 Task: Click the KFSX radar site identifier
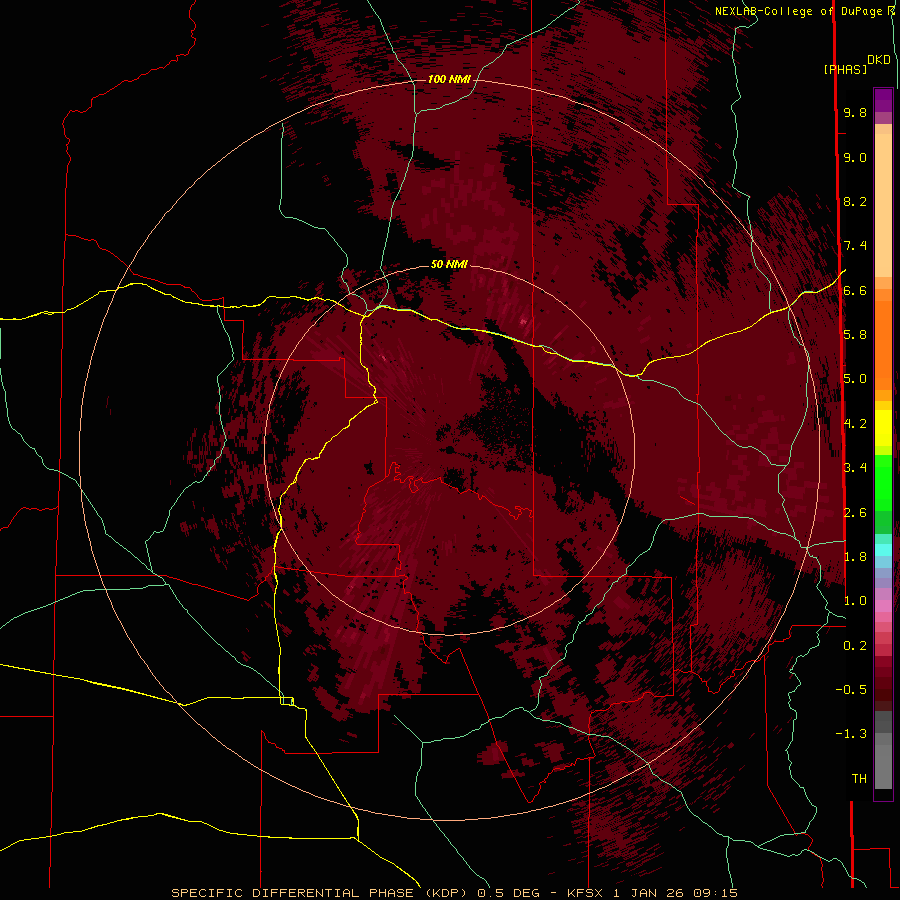(584, 893)
